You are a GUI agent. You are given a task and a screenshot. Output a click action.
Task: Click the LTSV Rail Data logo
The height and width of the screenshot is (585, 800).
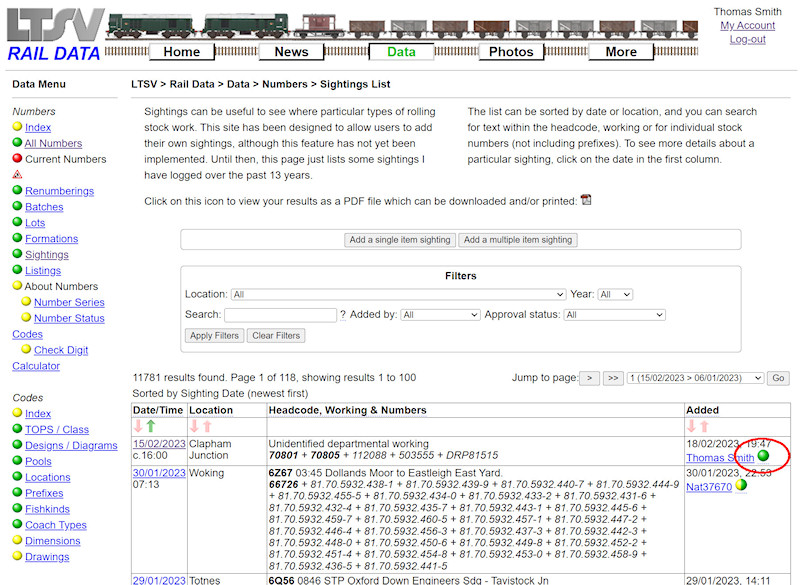click(50, 30)
